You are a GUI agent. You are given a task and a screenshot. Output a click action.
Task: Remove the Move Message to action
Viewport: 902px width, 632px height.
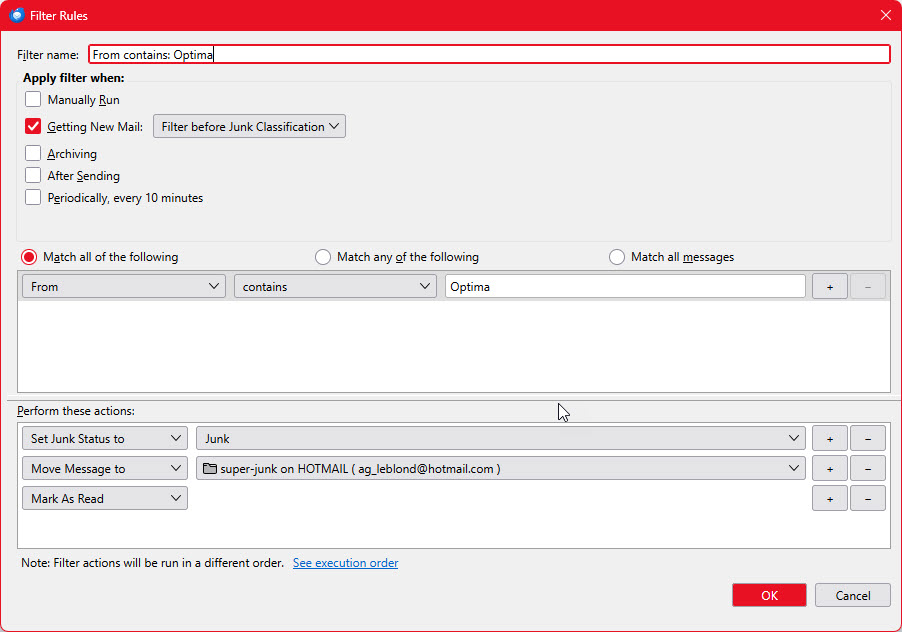[867, 468]
